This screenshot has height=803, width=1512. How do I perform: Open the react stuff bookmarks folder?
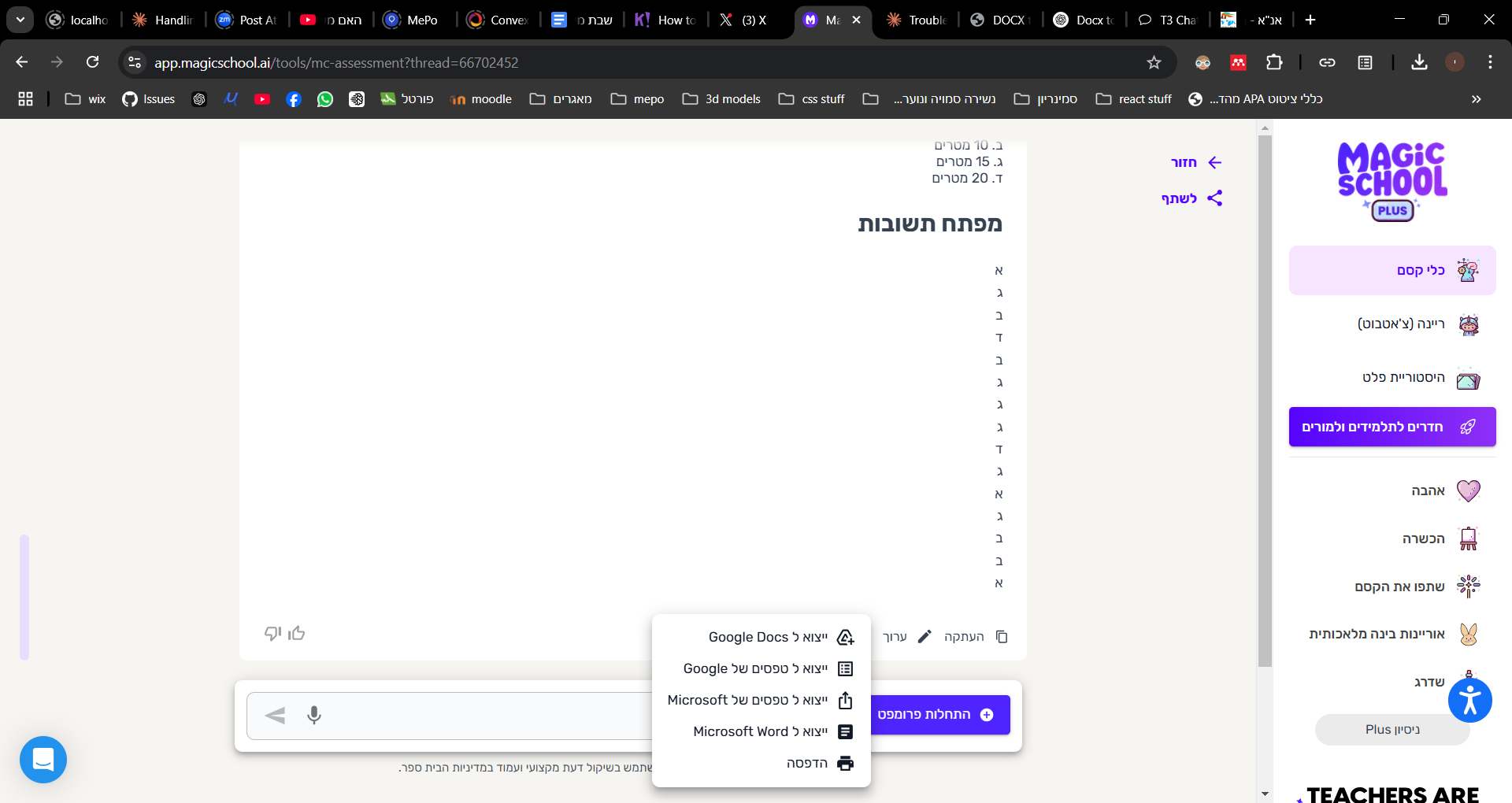coord(1134,99)
